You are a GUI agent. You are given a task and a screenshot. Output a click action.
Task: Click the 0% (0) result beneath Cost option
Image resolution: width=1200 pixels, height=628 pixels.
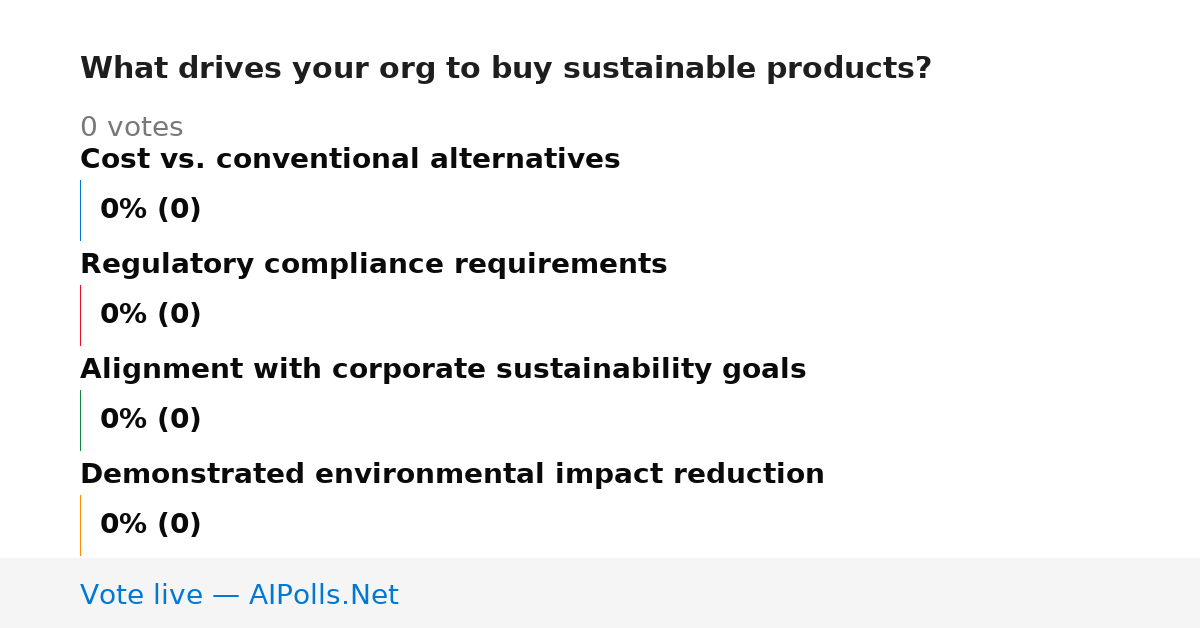coord(151,210)
